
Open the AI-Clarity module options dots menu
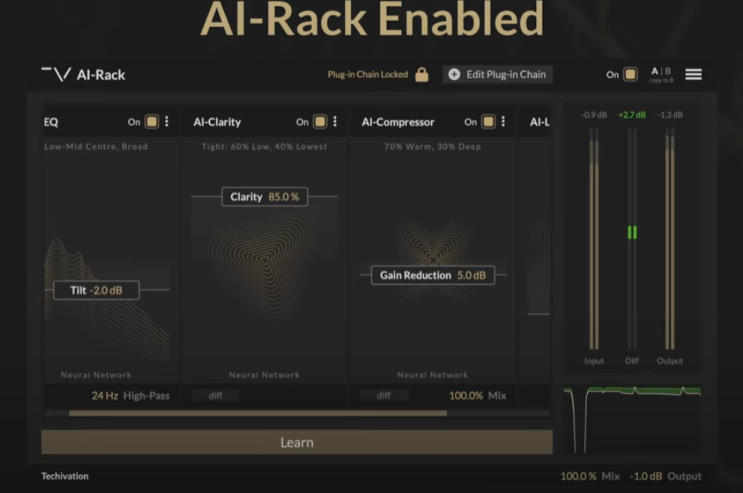click(x=335, y=122)
